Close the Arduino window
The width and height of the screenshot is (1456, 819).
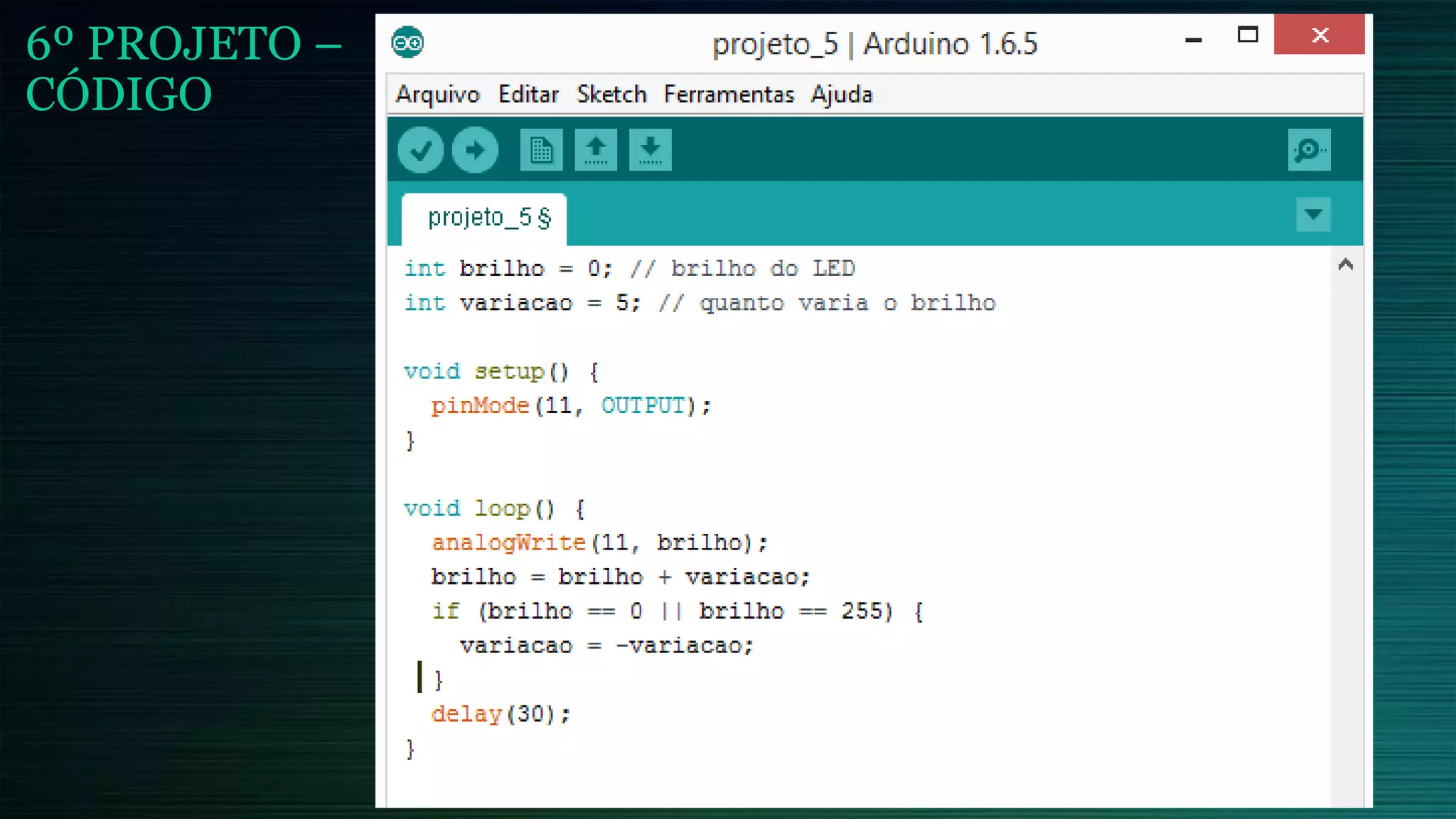pos(1319,35)
